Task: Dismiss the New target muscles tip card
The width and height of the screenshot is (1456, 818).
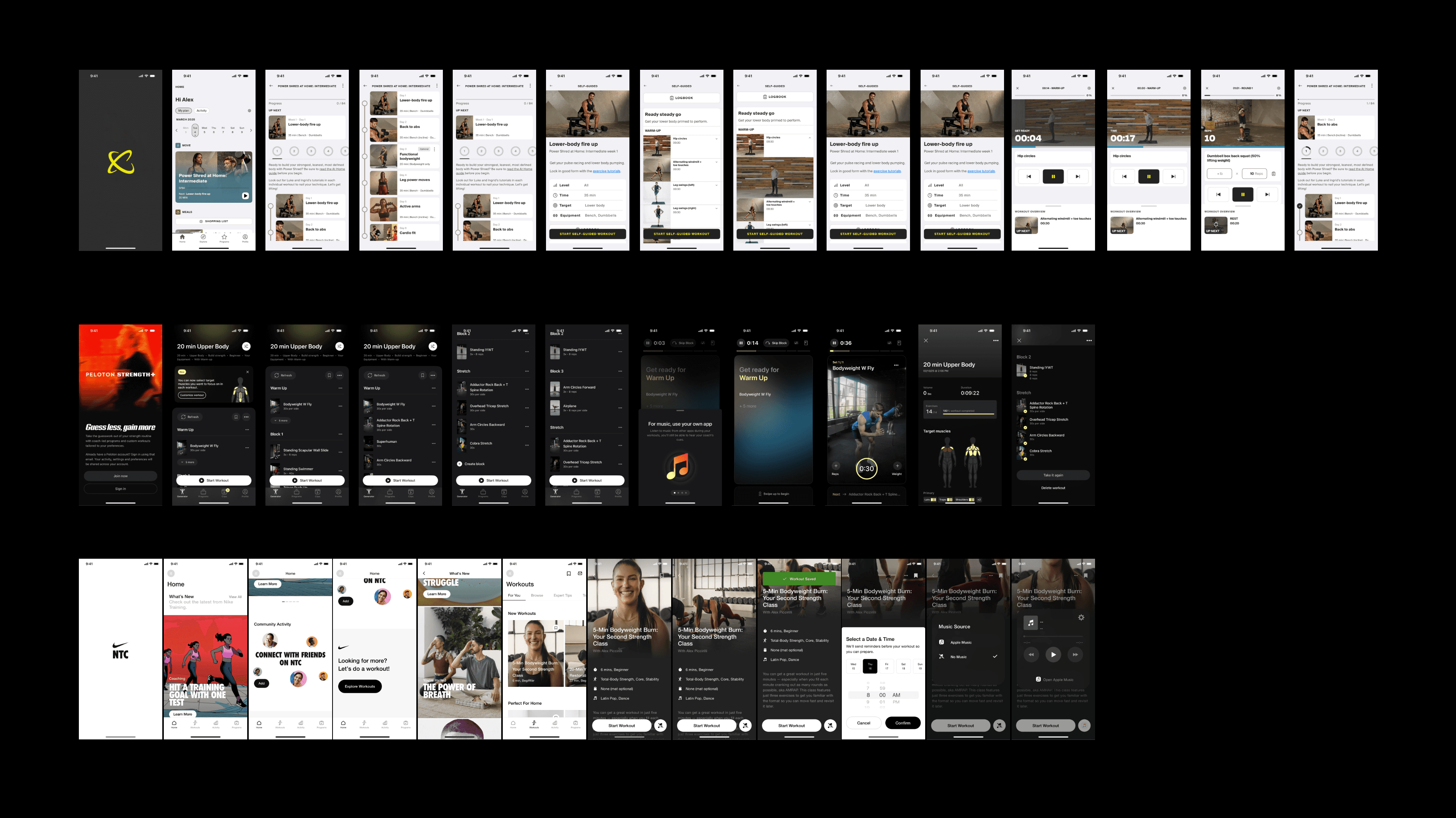Action: click(248, 372)
